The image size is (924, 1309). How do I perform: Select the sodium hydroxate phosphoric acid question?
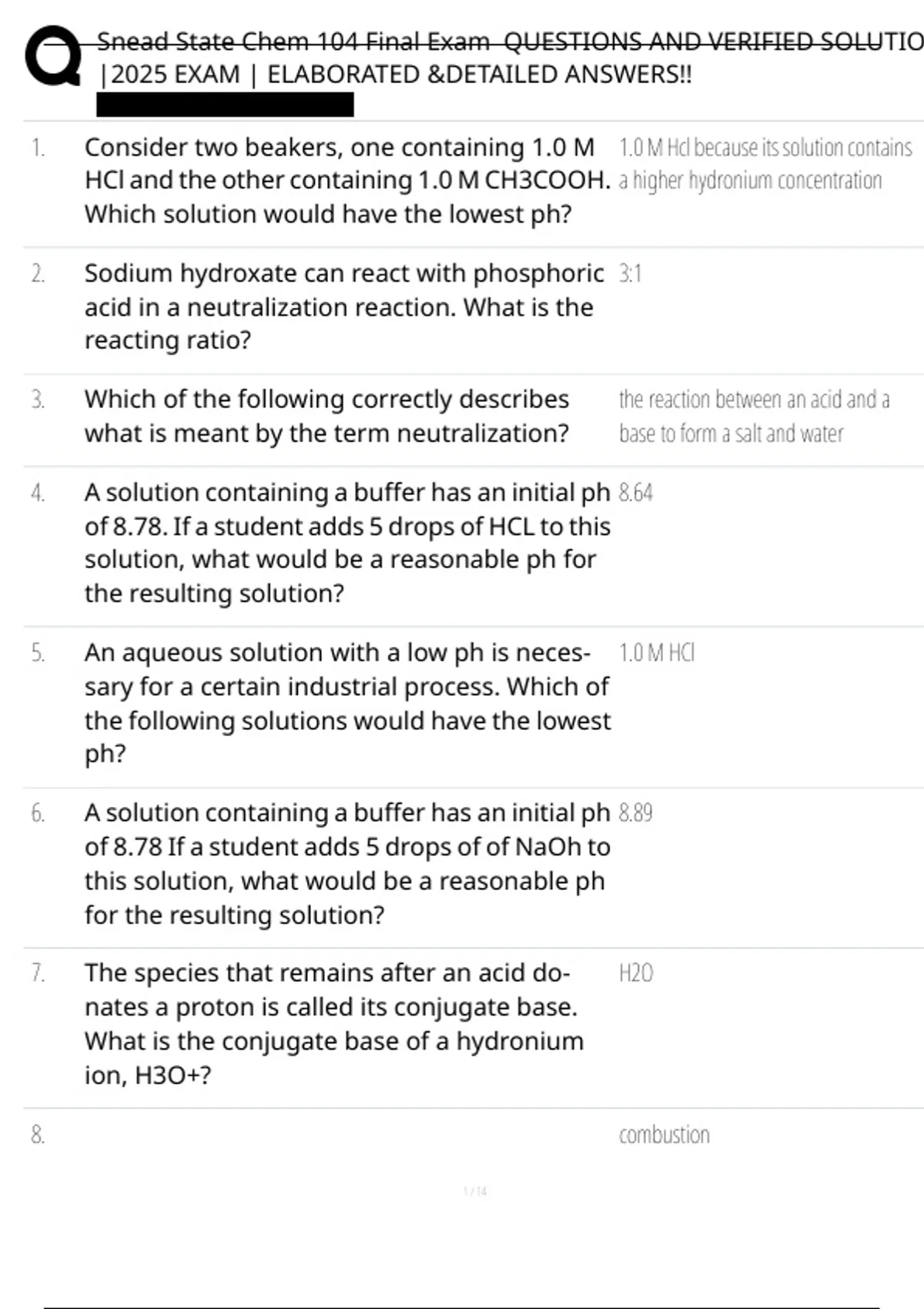click(343, 306)
